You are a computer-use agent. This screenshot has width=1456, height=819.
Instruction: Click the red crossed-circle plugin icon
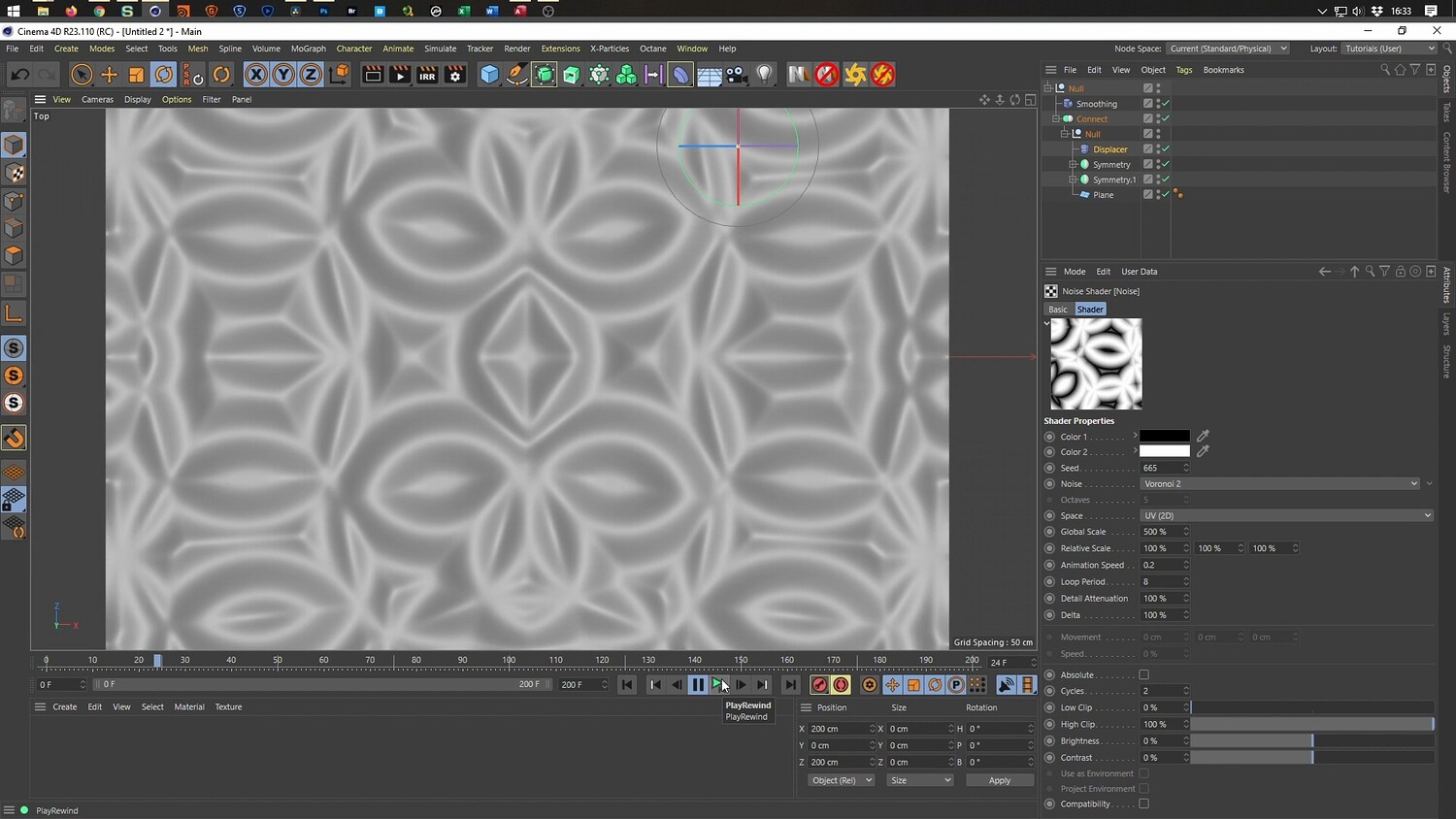(x=826, y=75)
